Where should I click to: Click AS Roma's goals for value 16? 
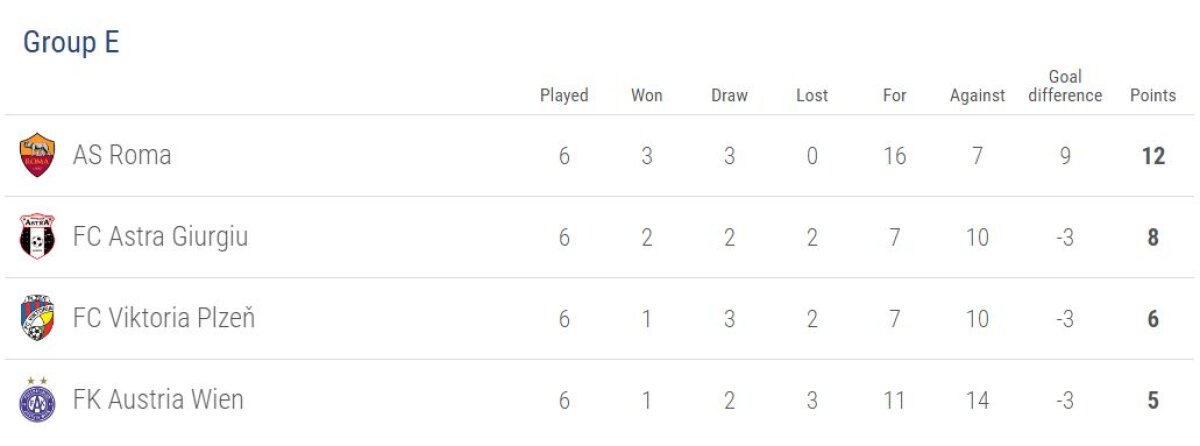[894, 156]
